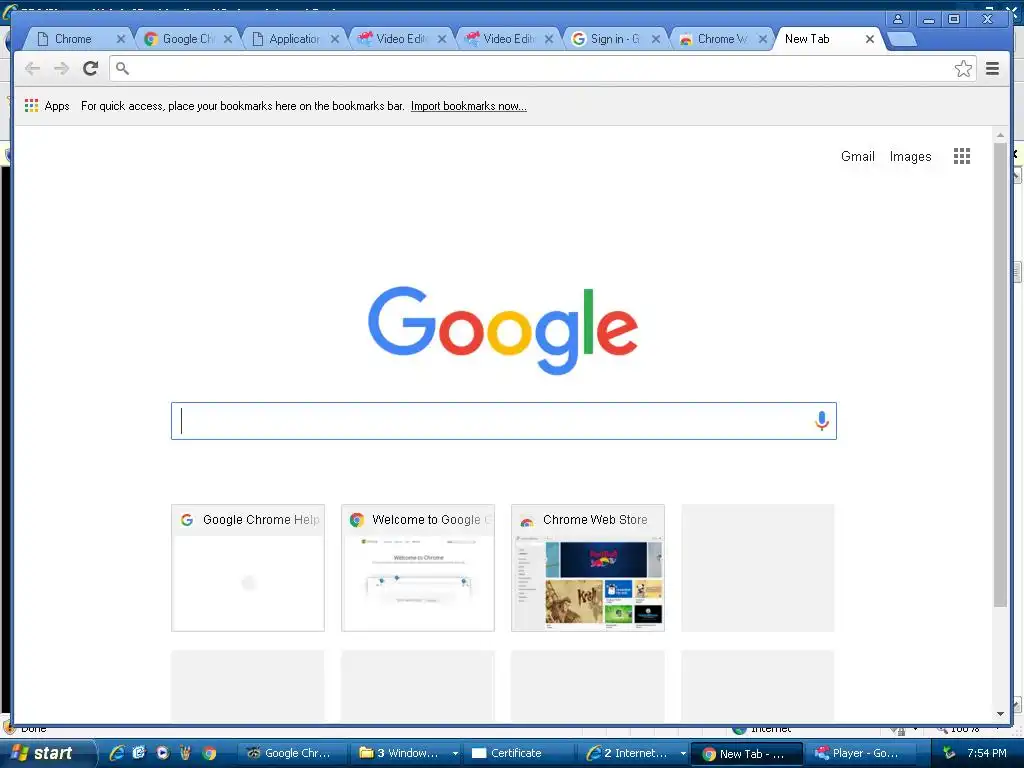Switch to the Application tab
The width and height of the screenshot is (1024, 768).
[295, 39]
